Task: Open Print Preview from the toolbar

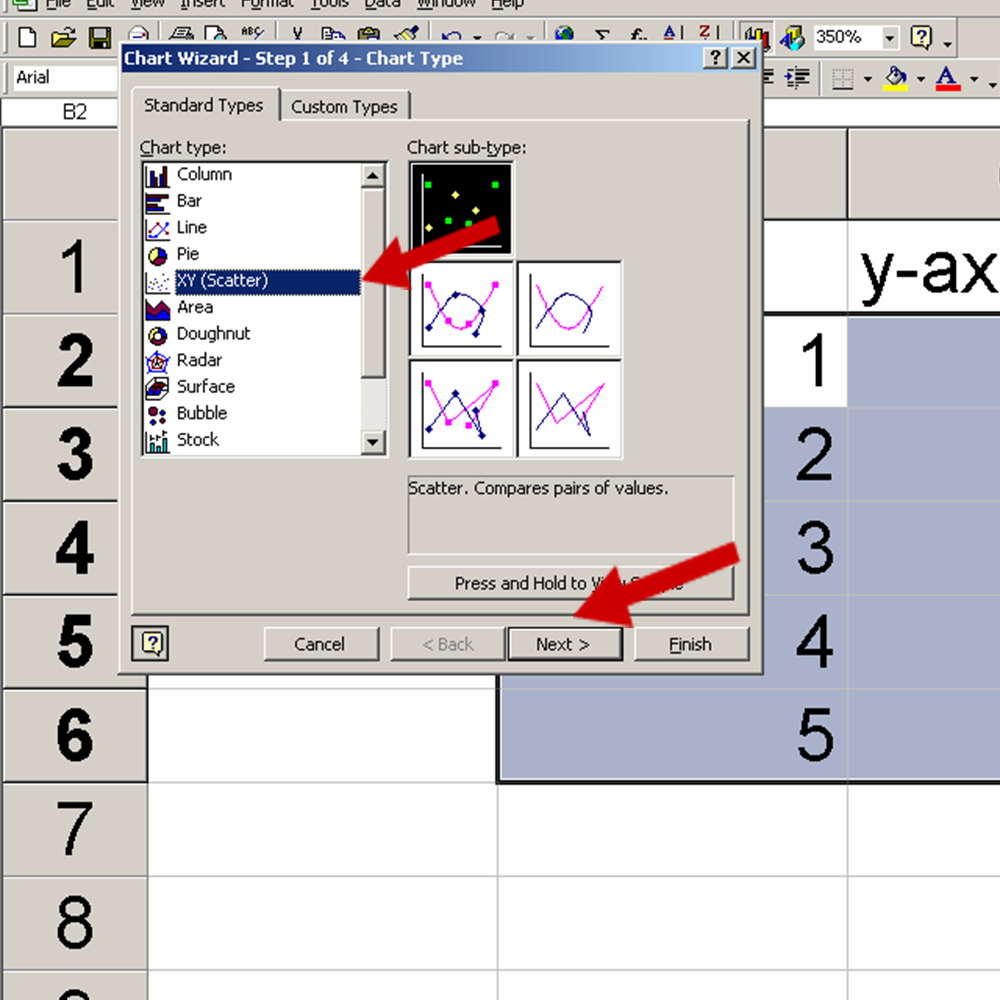Action: pyautogui.click(x=216, y=33)
